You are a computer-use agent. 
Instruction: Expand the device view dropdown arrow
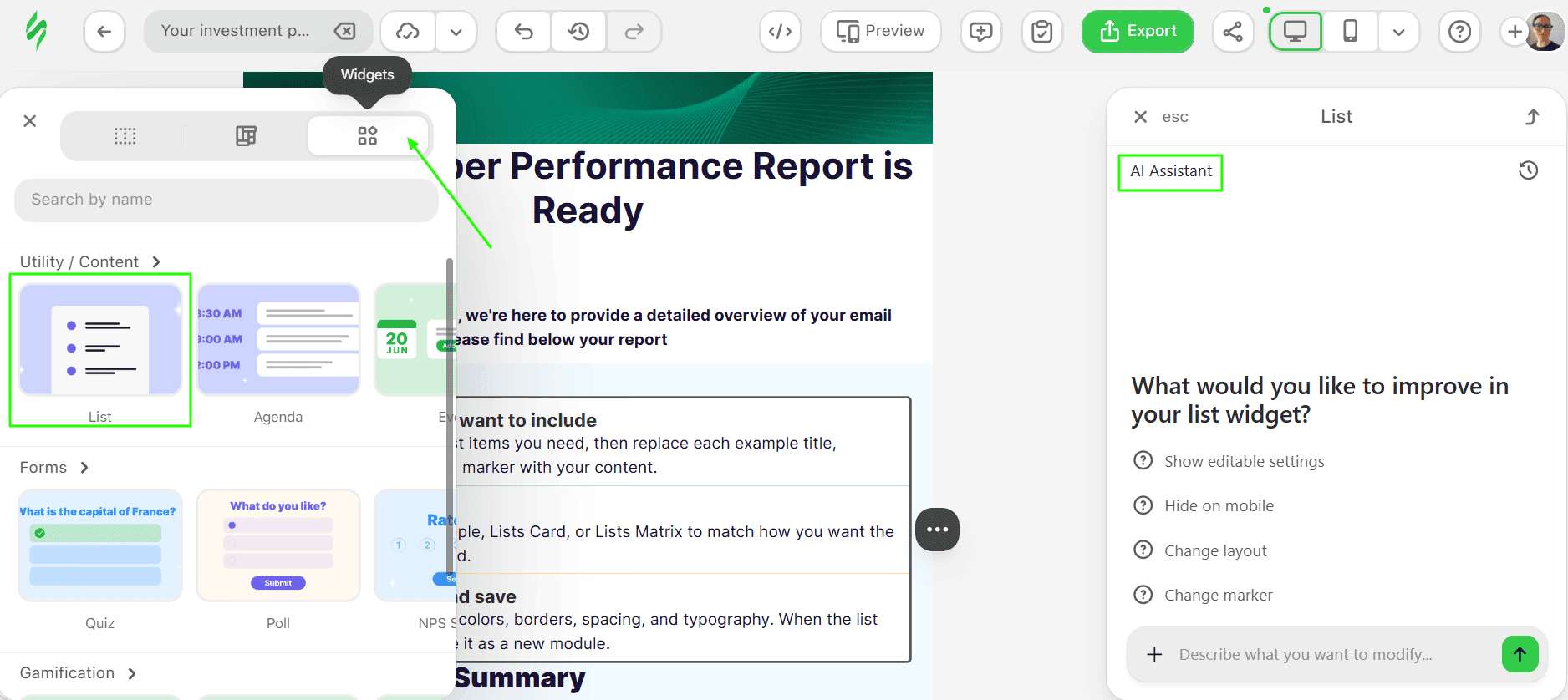coord(1399,32)
